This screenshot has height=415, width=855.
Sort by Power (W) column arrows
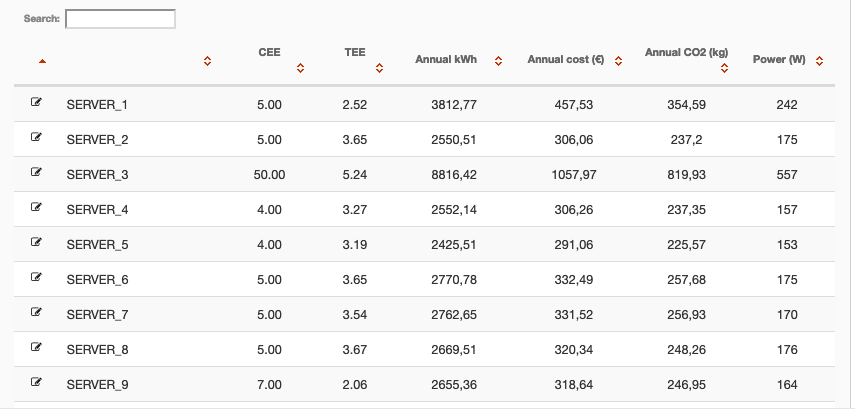819,61
